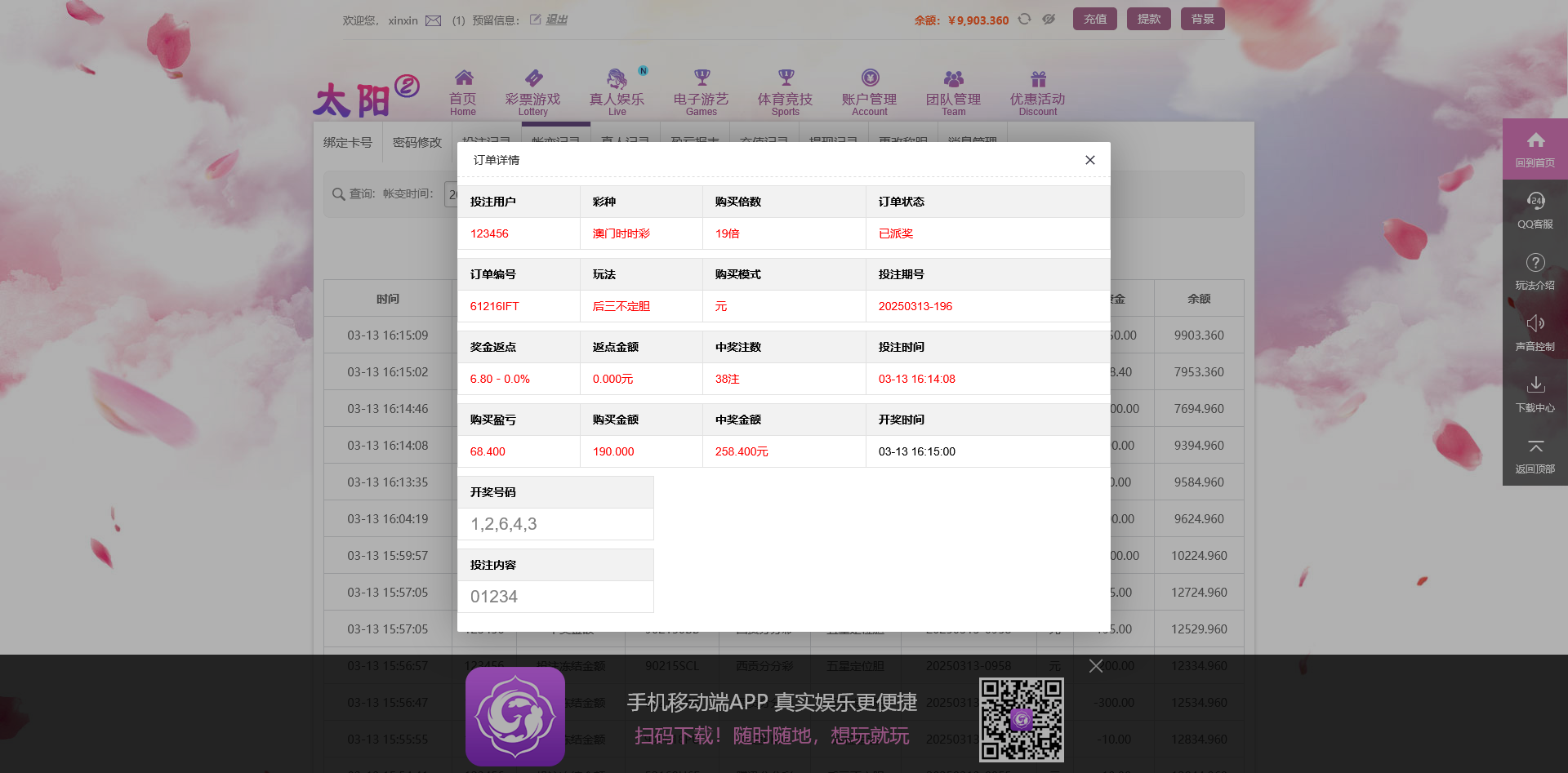
Task: Click the 太阳2 site logo
Action: [x=366, y=96]
